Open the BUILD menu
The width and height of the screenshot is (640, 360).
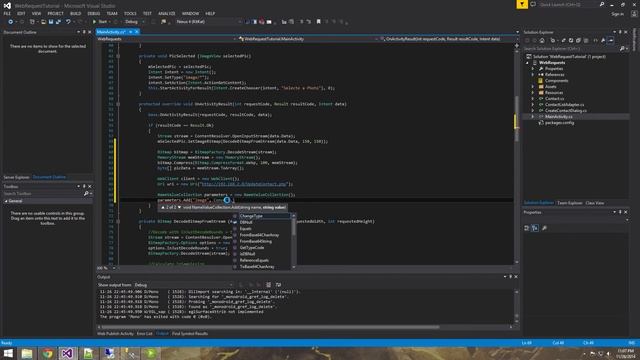[76, 13]
